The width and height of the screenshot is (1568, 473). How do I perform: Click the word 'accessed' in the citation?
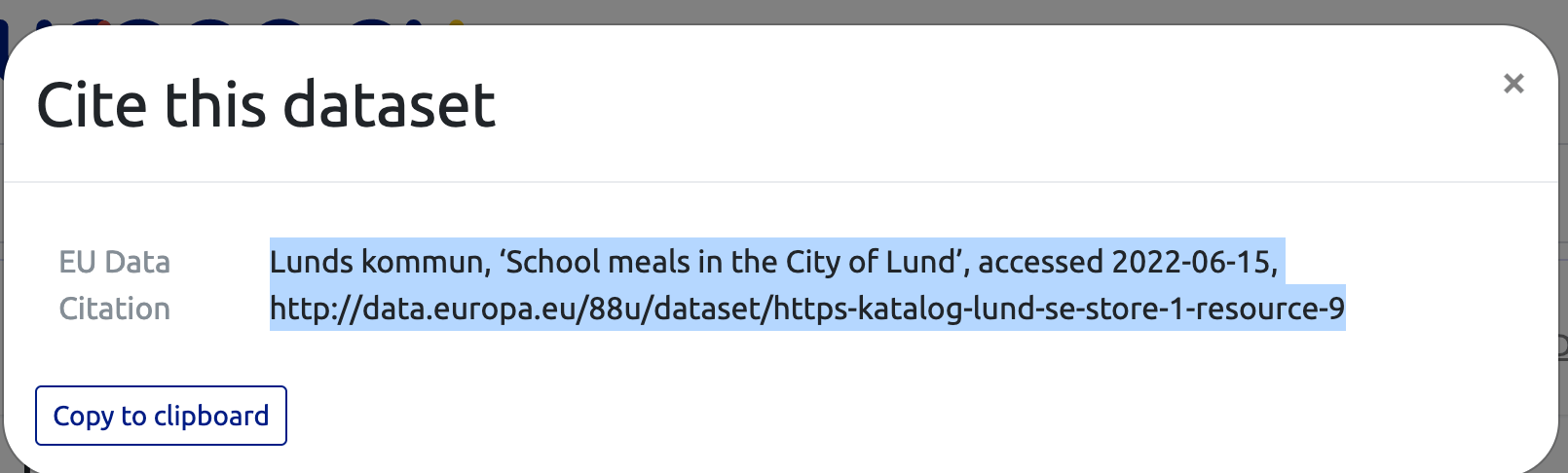point(1040,262)
